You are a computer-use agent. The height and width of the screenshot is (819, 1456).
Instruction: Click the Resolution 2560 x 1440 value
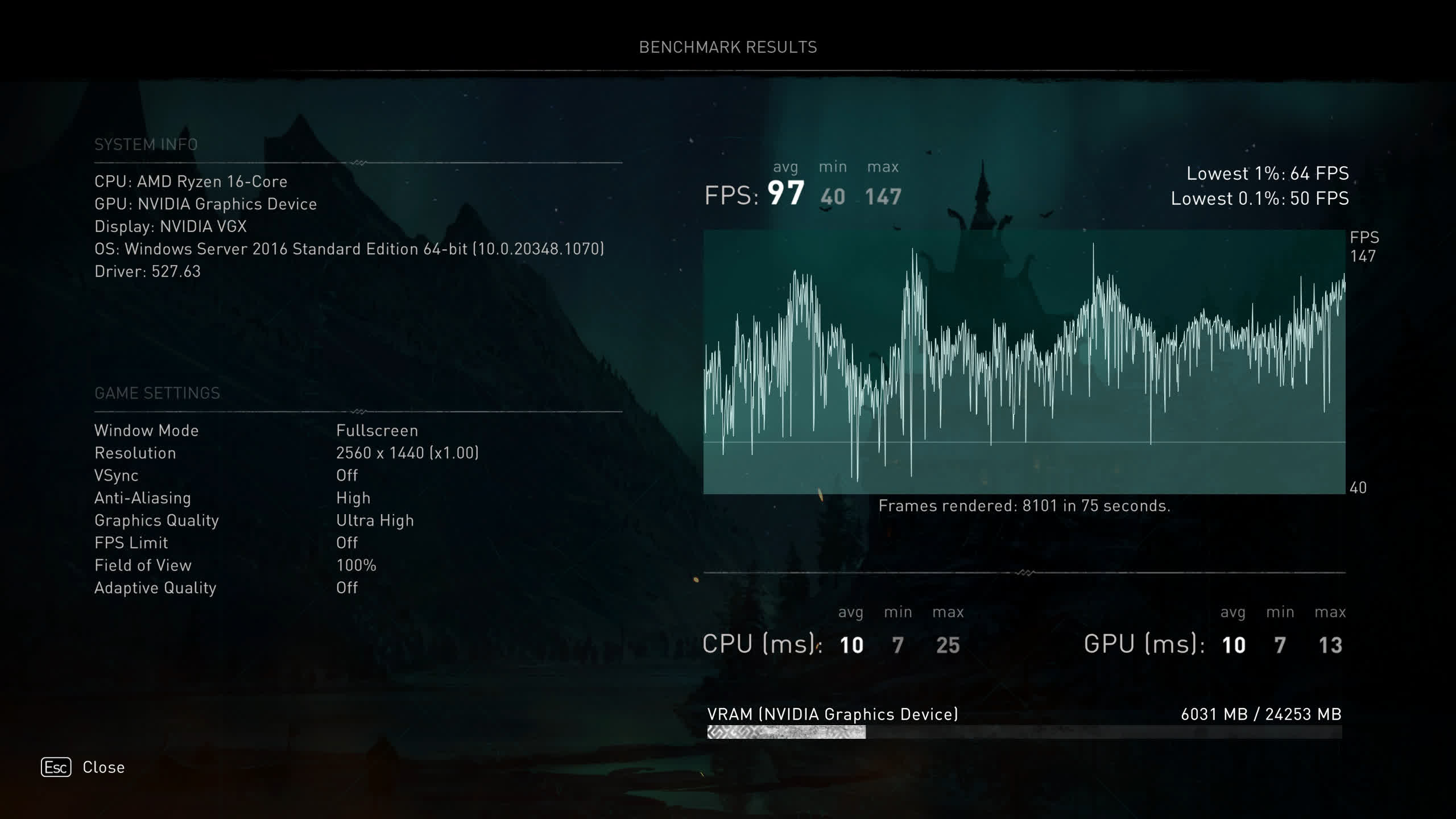(x=407, y=453)
